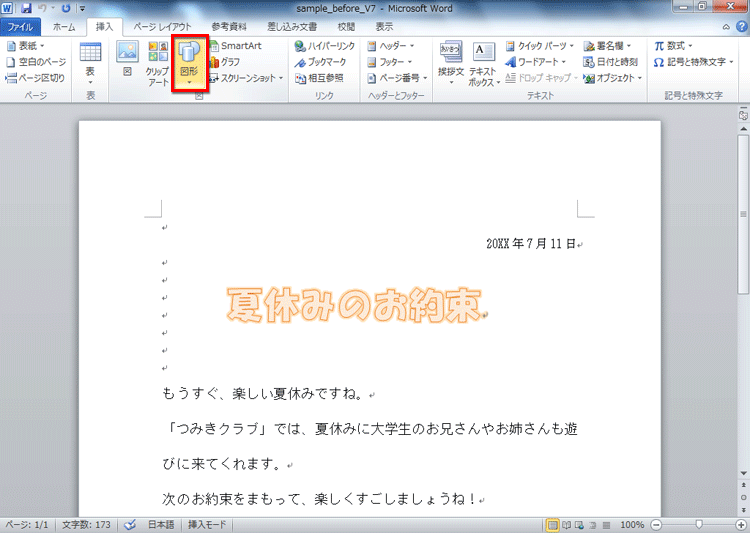Undo the last action
750x533 pixels.
(x=43, y=8)
